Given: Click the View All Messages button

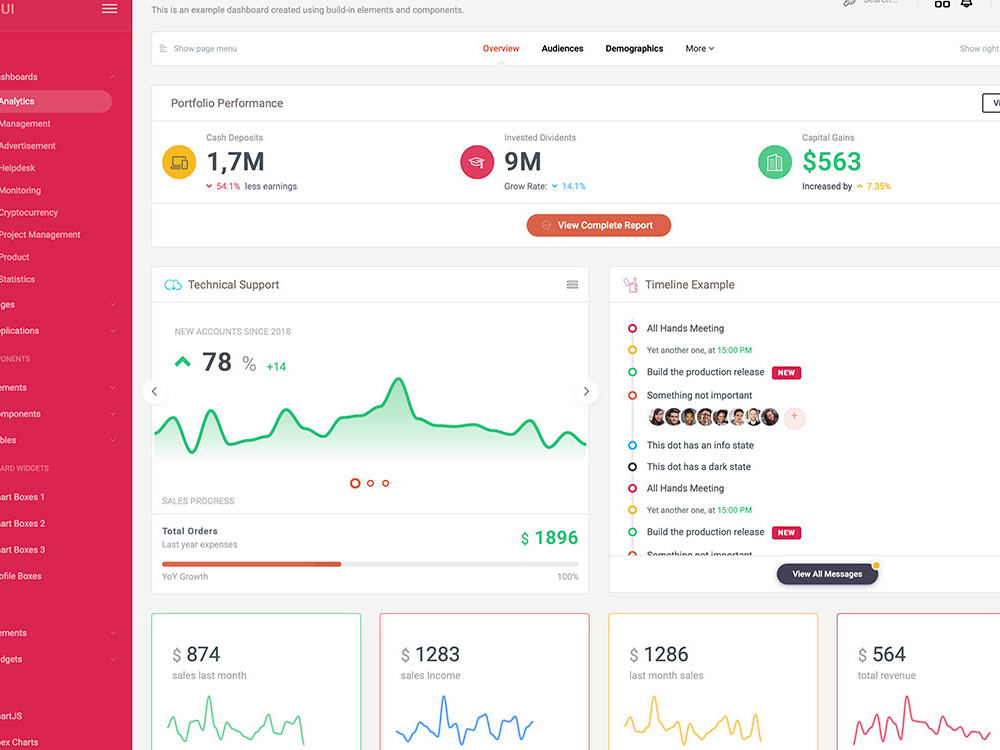Looking at the screenshot, I should coord(827,574).
